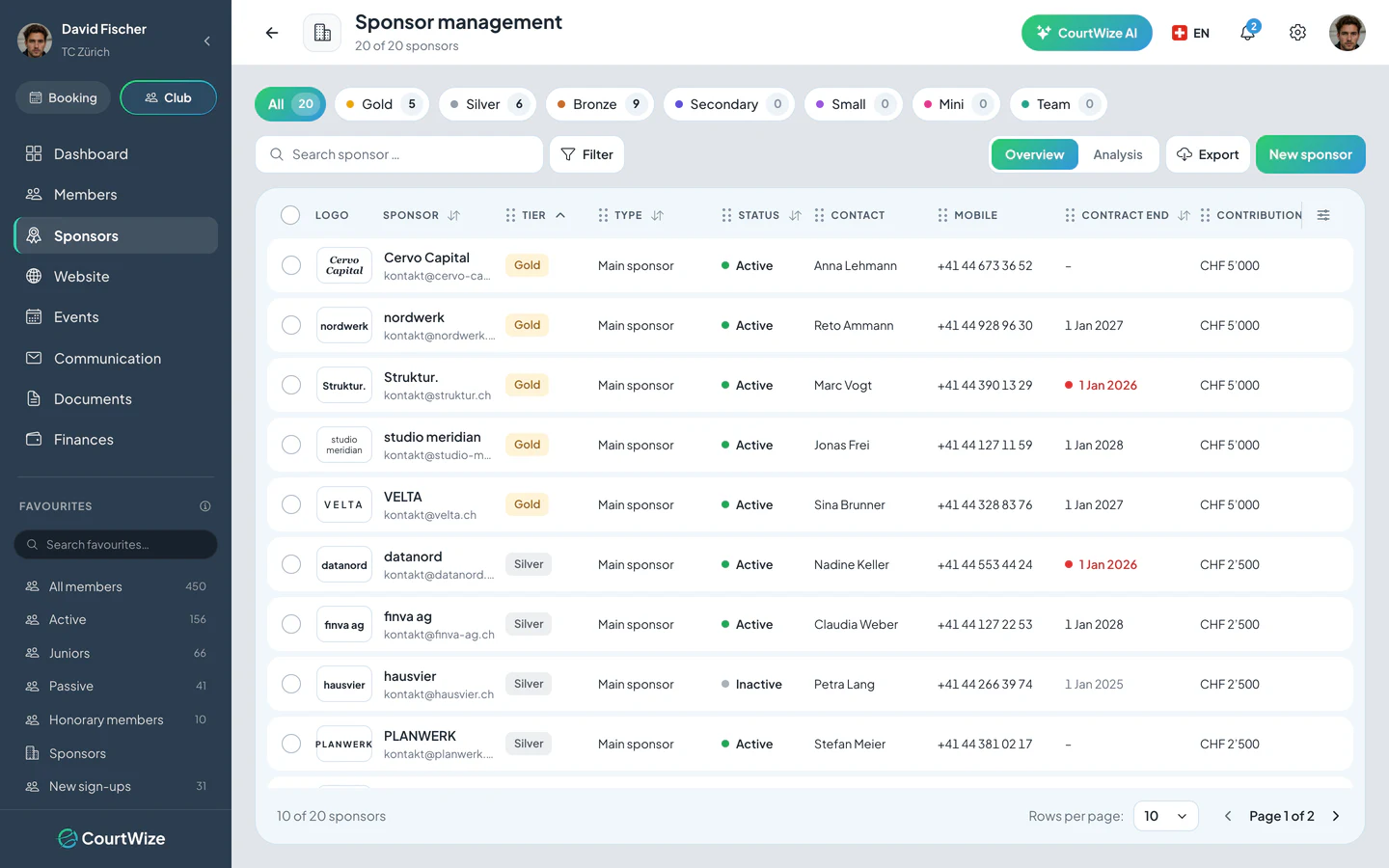1389x868 pixels.
Task: Go to the previous page arrow
Action: (1228, 816)
